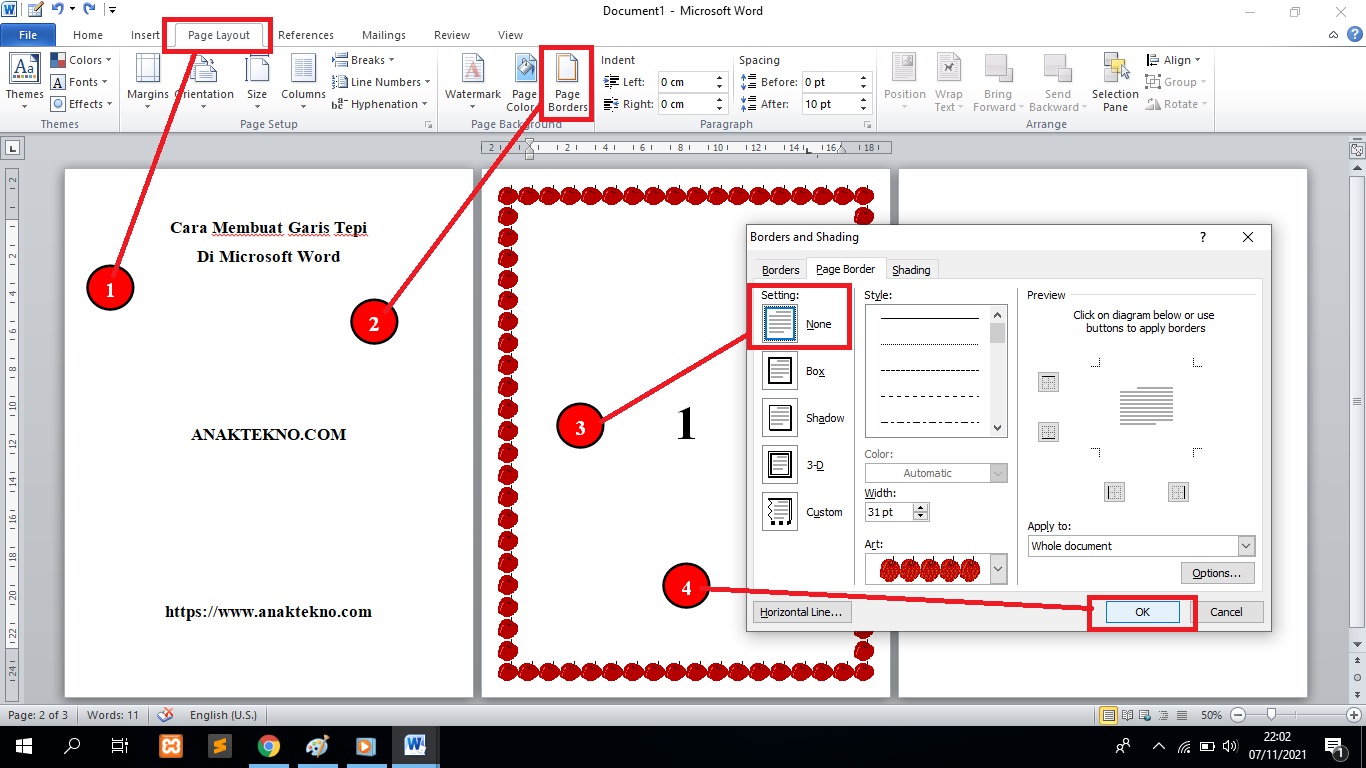Click the zoom out minus button
Viewport: 1366px width, 768px height.
pos(1238,715)
